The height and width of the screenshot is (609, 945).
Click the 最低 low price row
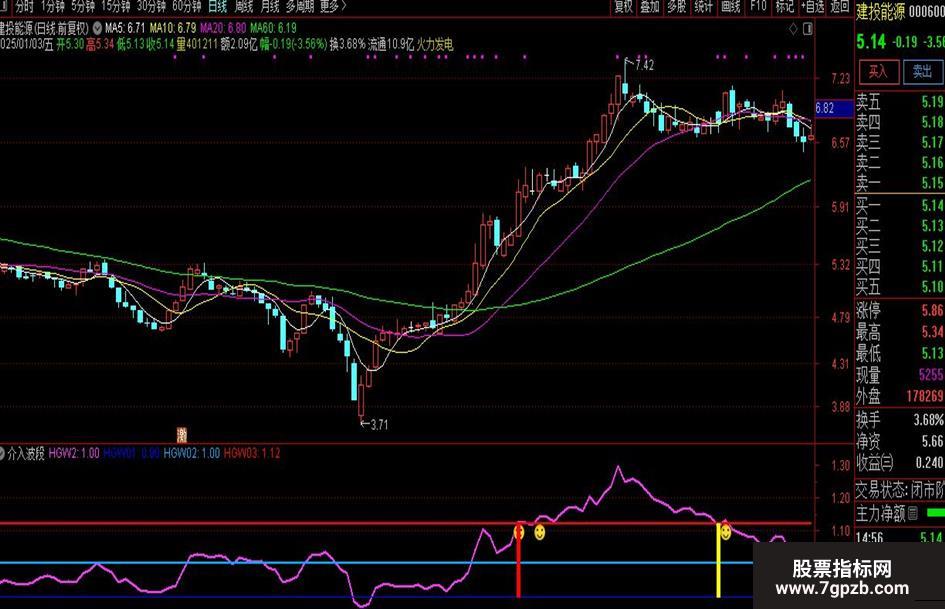point(900,353)
